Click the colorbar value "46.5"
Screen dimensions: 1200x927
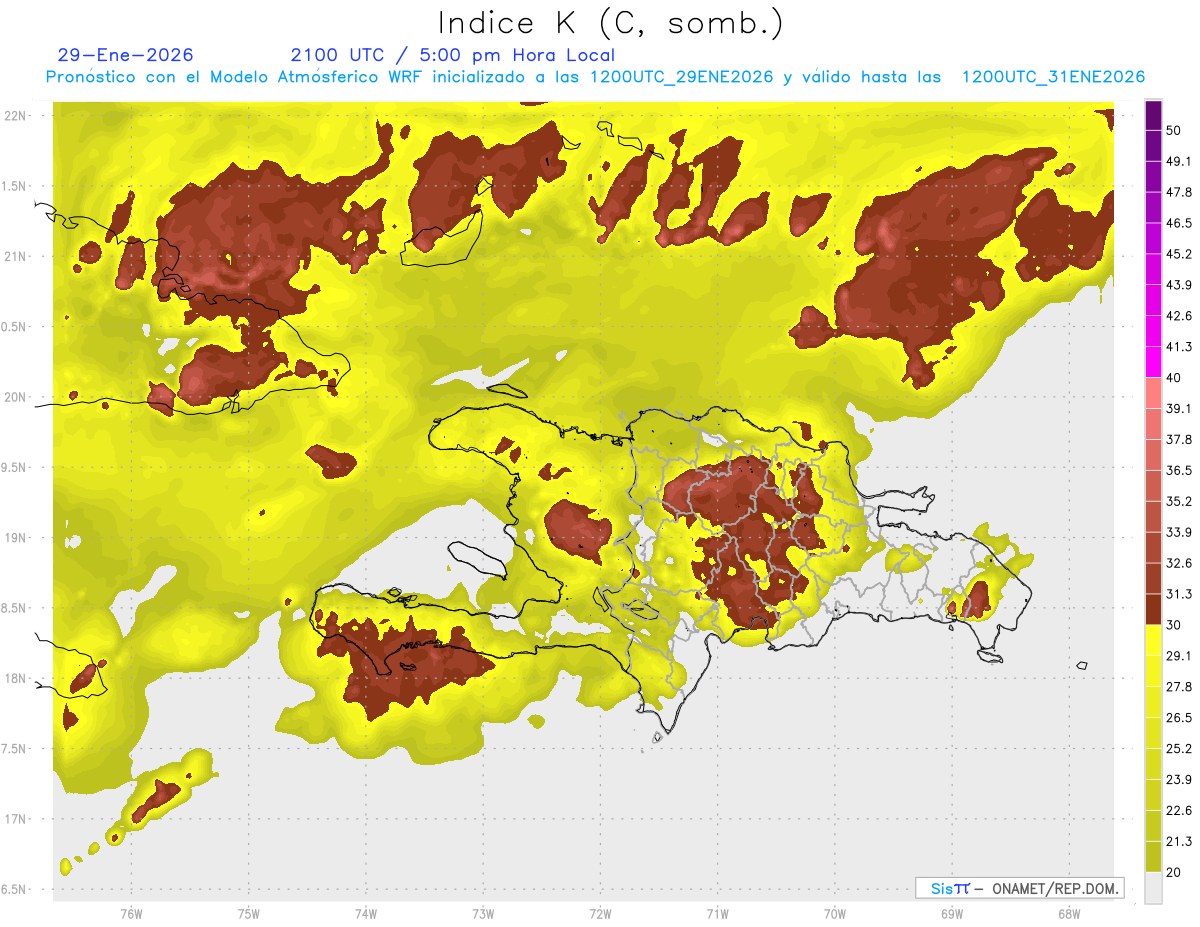coord(1178,223)
